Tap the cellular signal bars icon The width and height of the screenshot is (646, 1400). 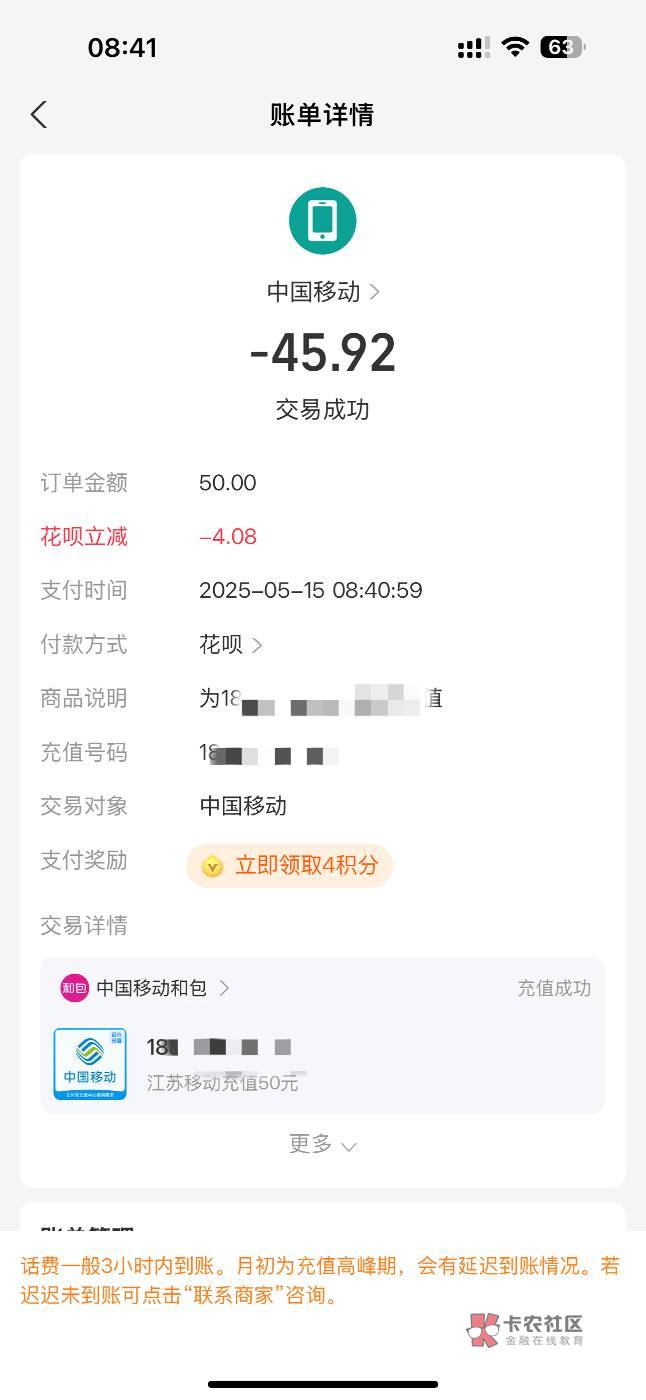click(472, 47)
